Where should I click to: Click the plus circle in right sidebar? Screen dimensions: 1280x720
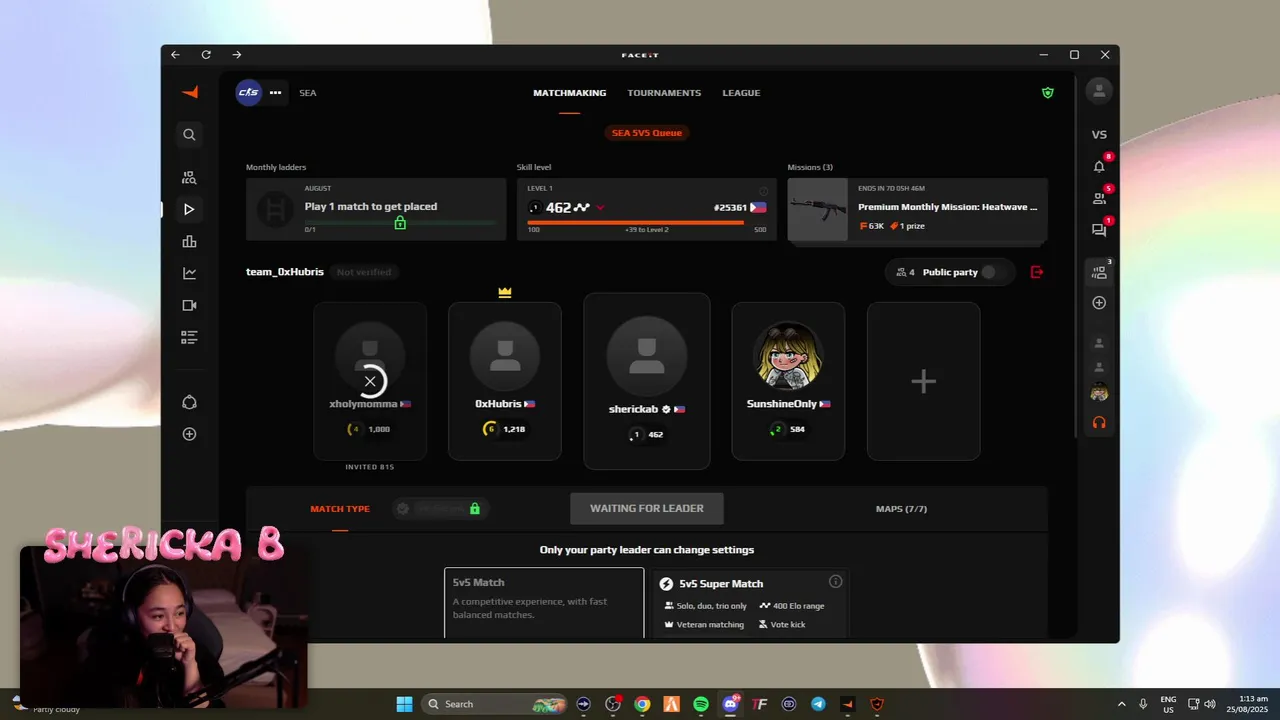1099,302
